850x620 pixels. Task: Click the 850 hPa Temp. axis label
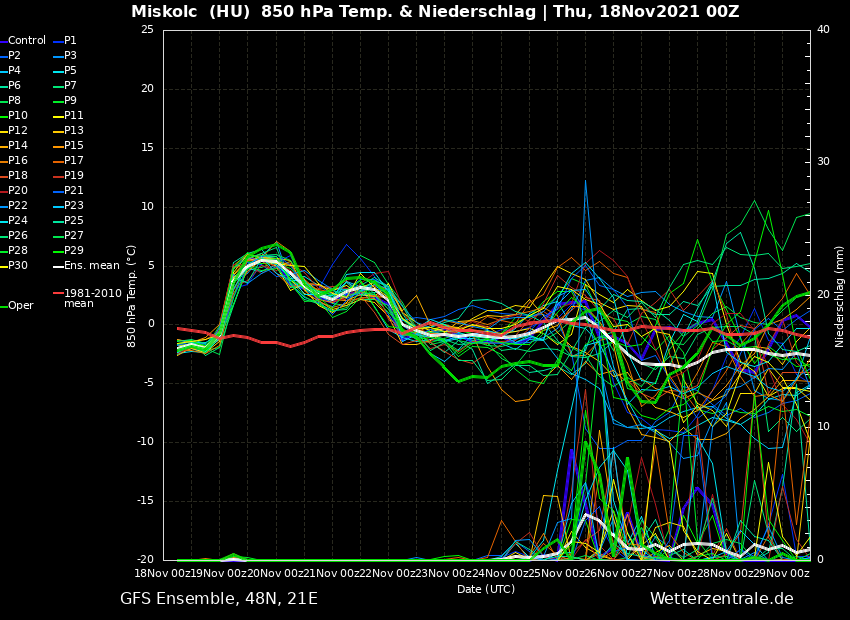tap(132, 296)
